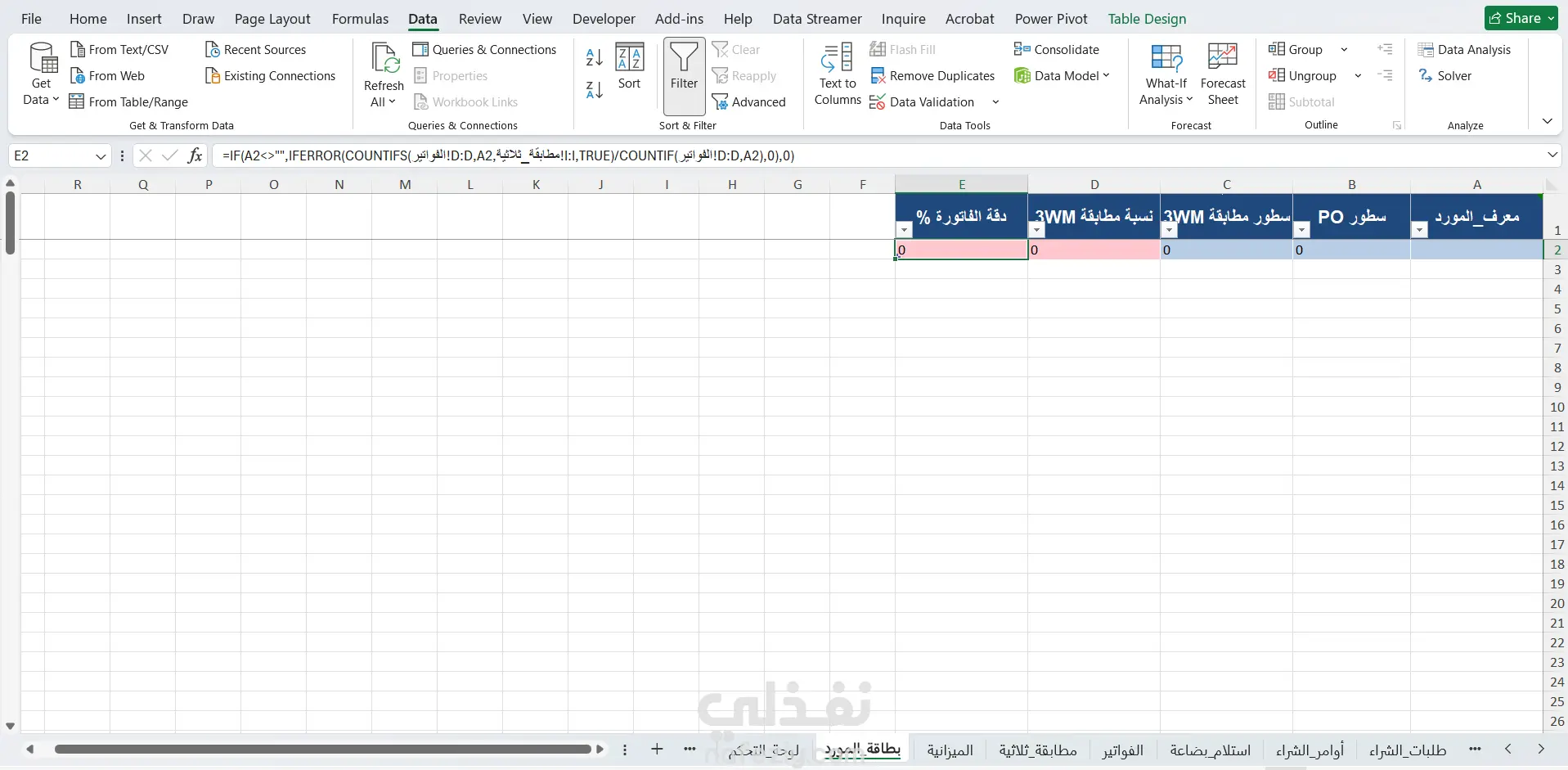Expand the formula bar

click(x=1552, y=155)
